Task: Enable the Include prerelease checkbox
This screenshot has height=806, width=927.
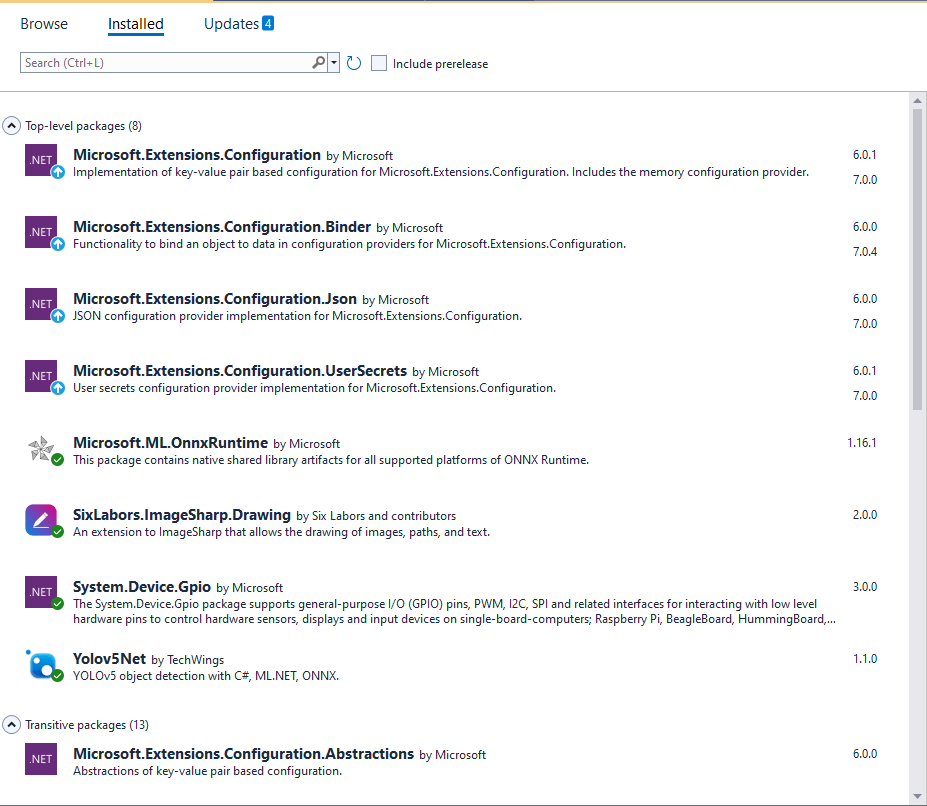Action: pos(379,63)
